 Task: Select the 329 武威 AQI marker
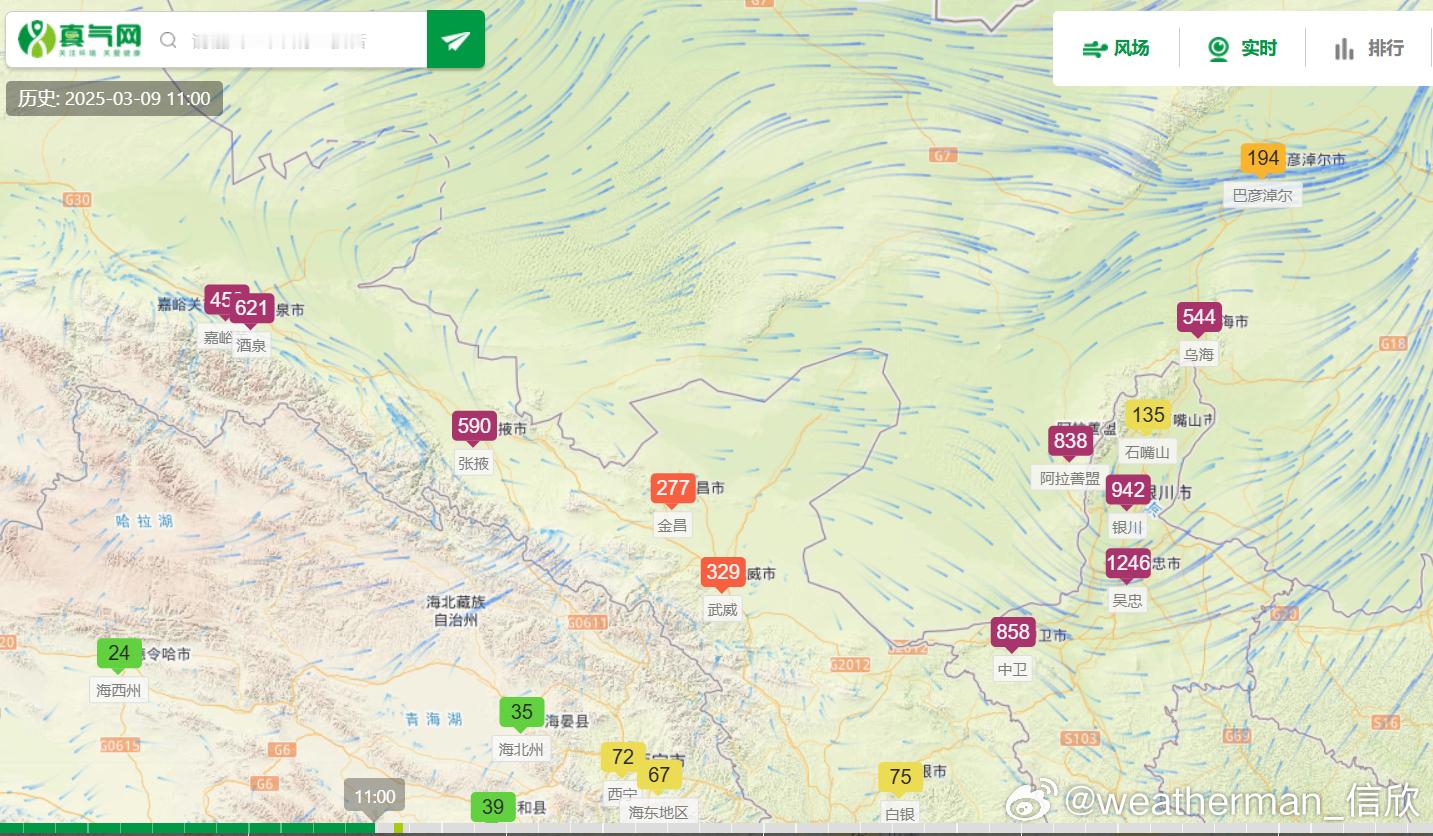point(721,574)
